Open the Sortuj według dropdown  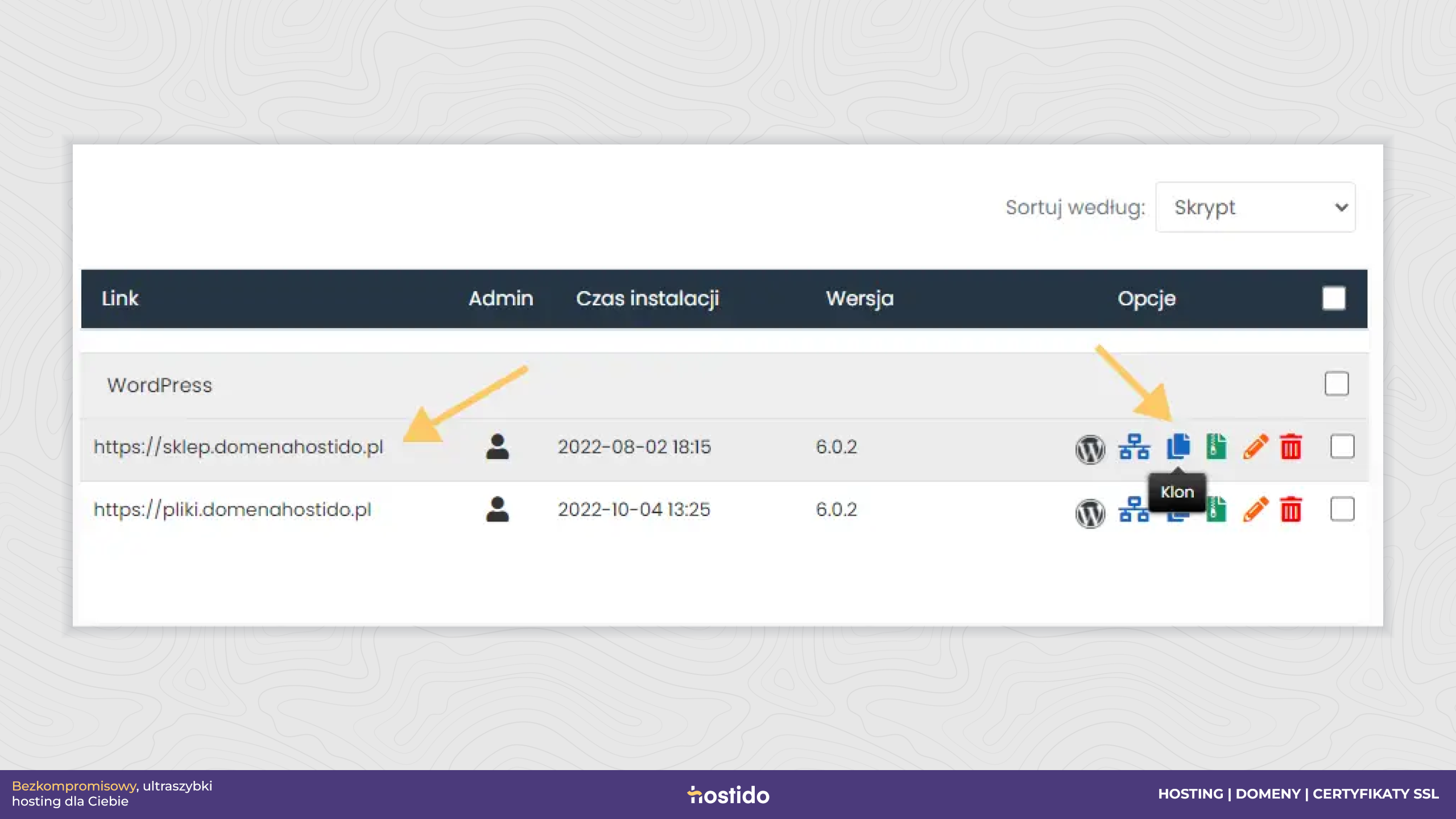[x=1255, y=208]
